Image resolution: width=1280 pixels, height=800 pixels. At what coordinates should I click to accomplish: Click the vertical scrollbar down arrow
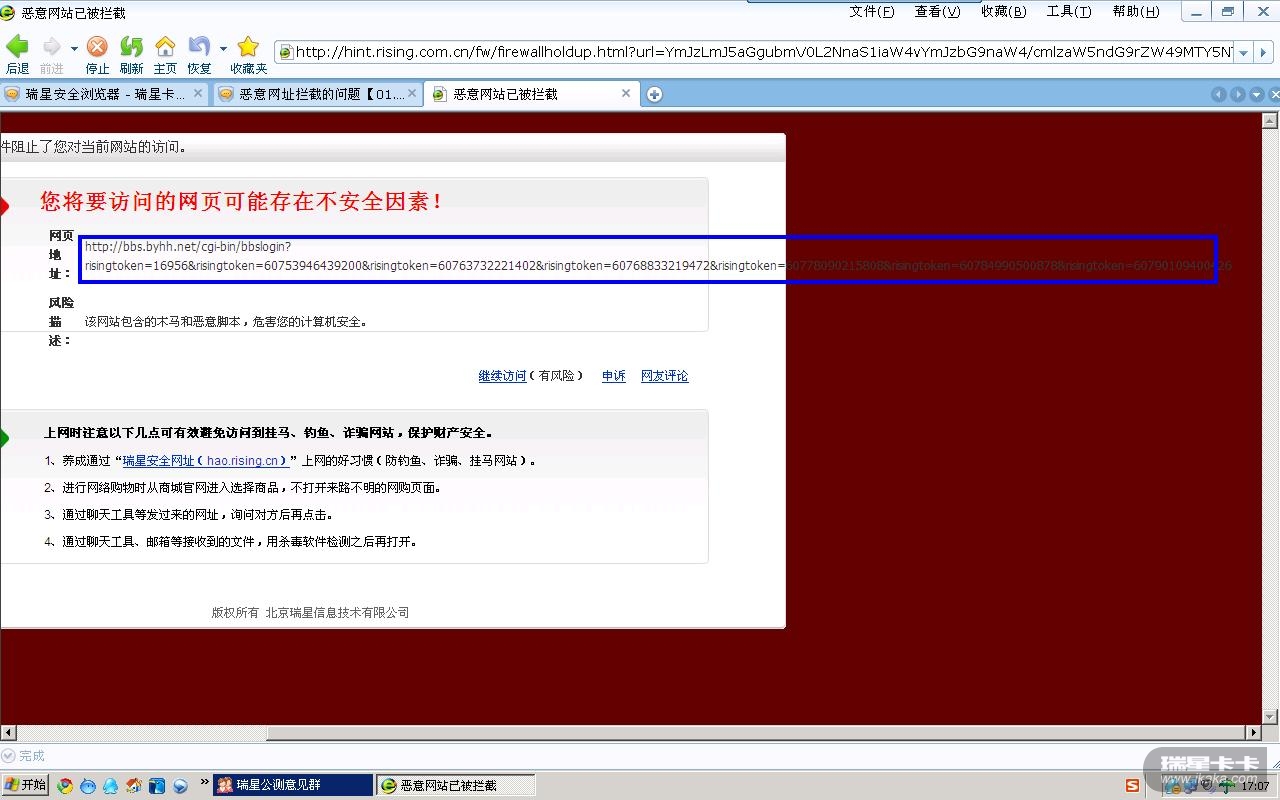point(1271,716)
